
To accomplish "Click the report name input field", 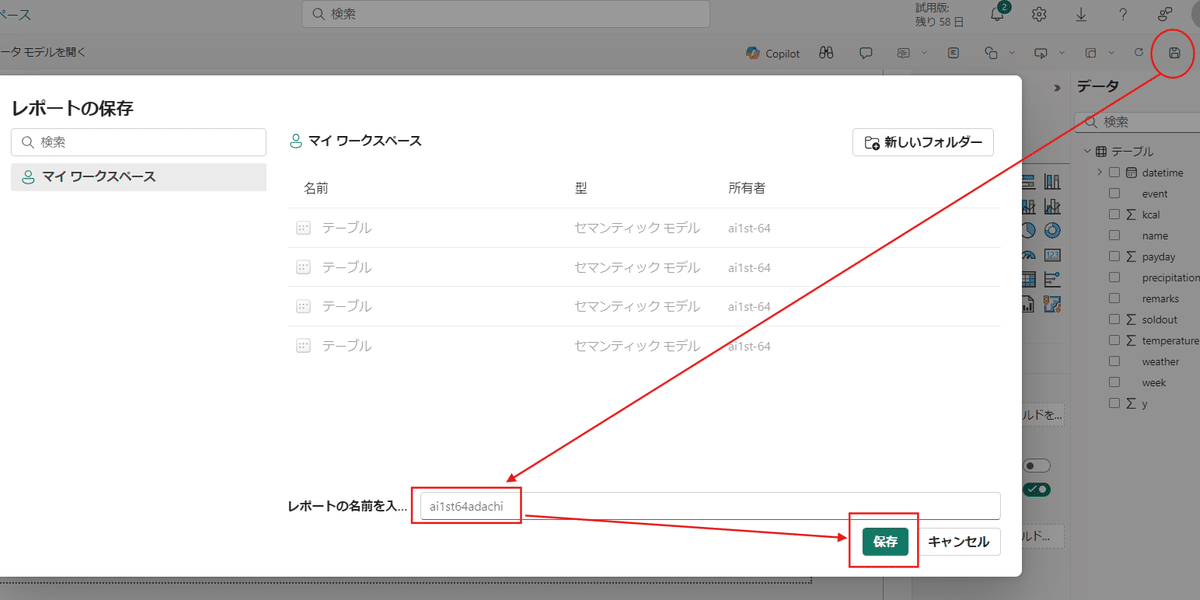I will click(710, 506).
